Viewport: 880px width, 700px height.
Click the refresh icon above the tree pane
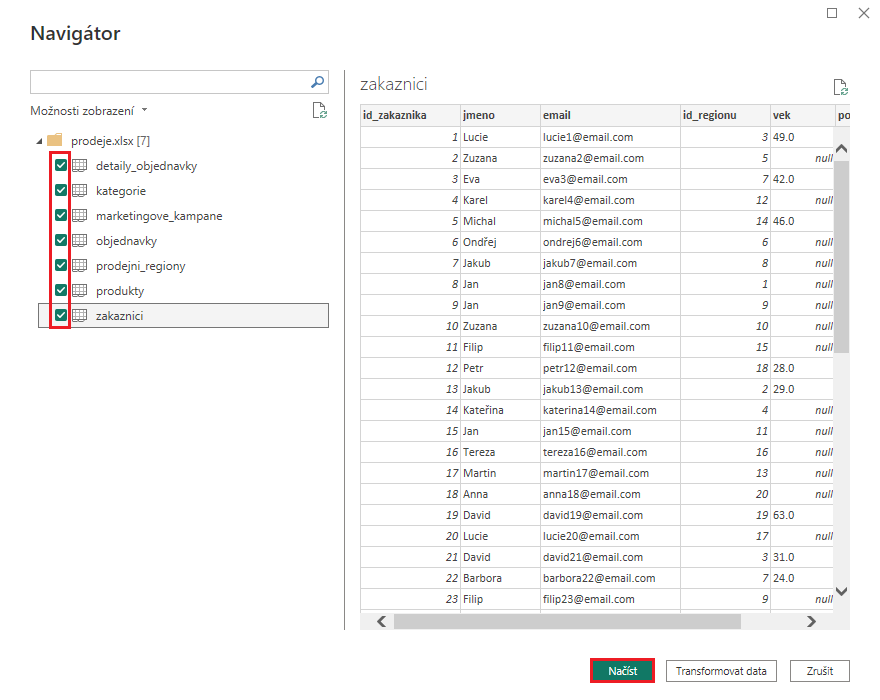[320, 111]
